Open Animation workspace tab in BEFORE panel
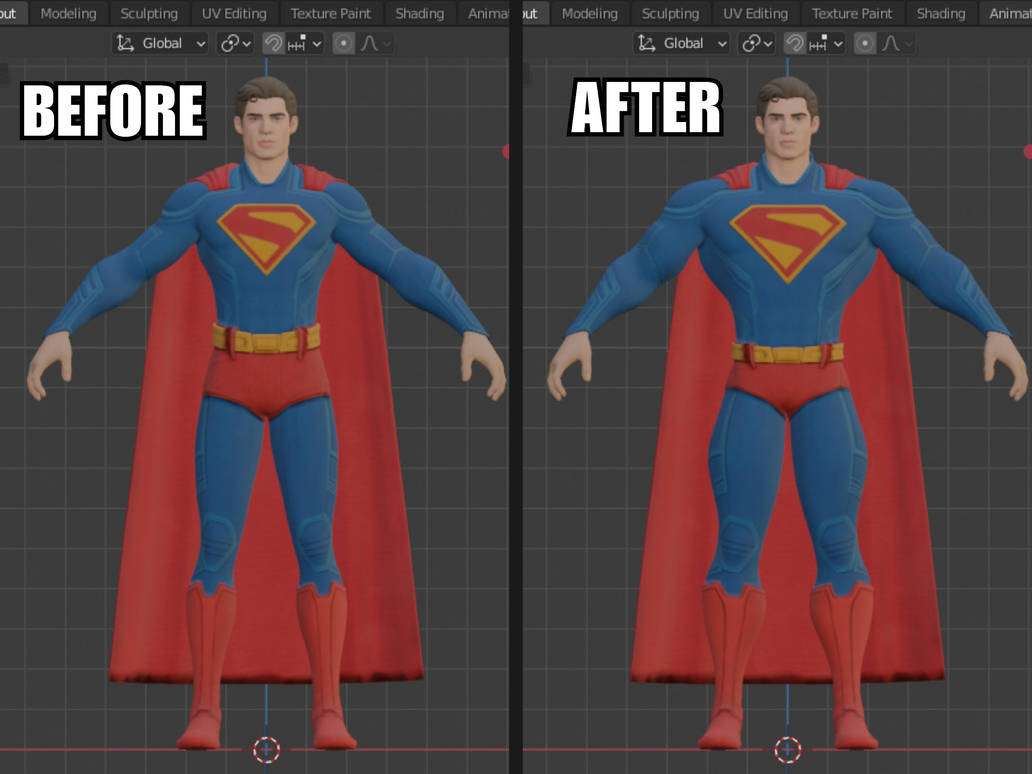 (x=484, y=13)
